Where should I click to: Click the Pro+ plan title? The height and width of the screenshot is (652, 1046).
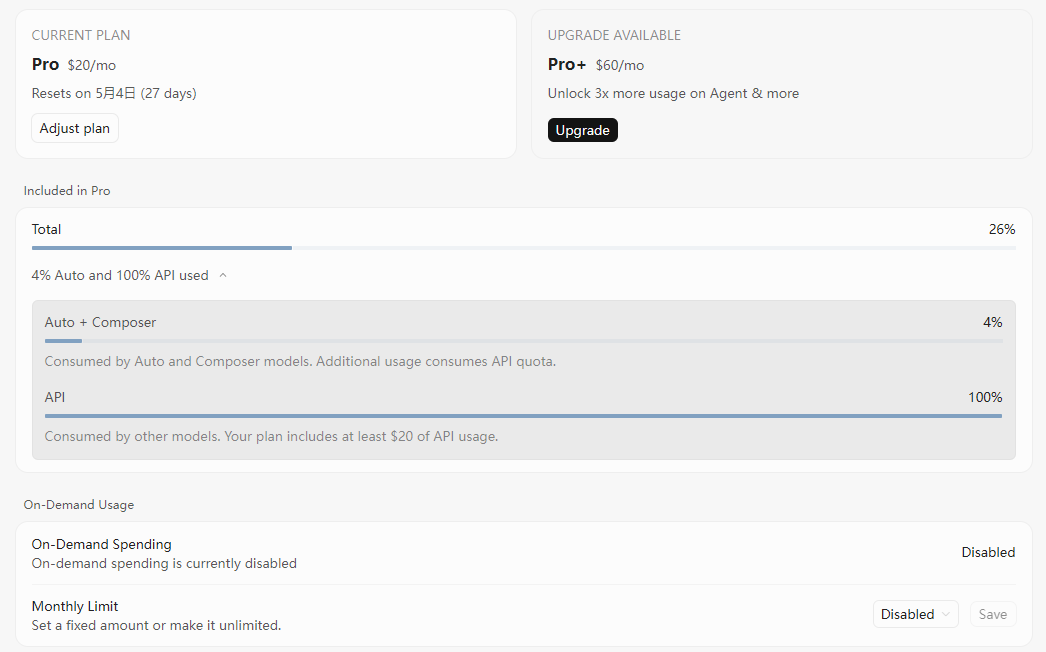567,64
